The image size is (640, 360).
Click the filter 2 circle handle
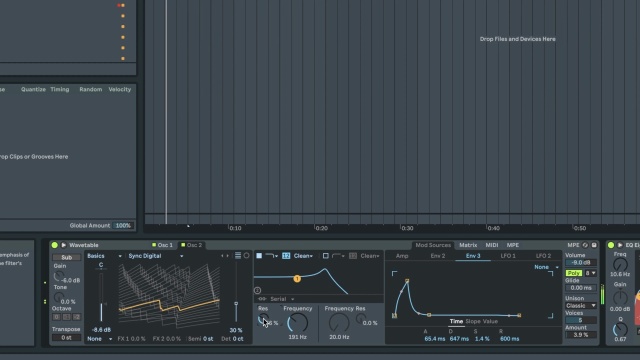258,291
